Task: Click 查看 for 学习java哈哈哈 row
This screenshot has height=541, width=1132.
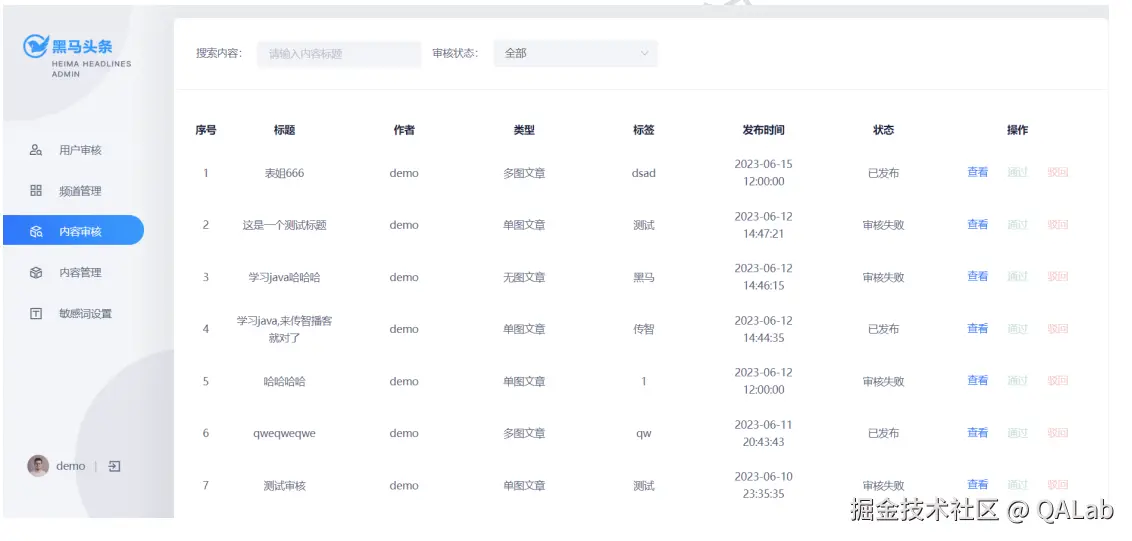Action: point(978,276)
